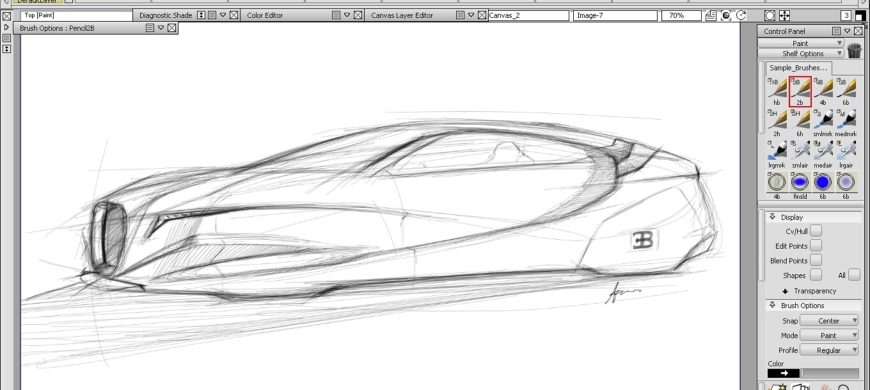Viewport: 870px width, 390px height.
Task: Toggle the Cv/Hull display checkbox
Action: coord(816,231)
